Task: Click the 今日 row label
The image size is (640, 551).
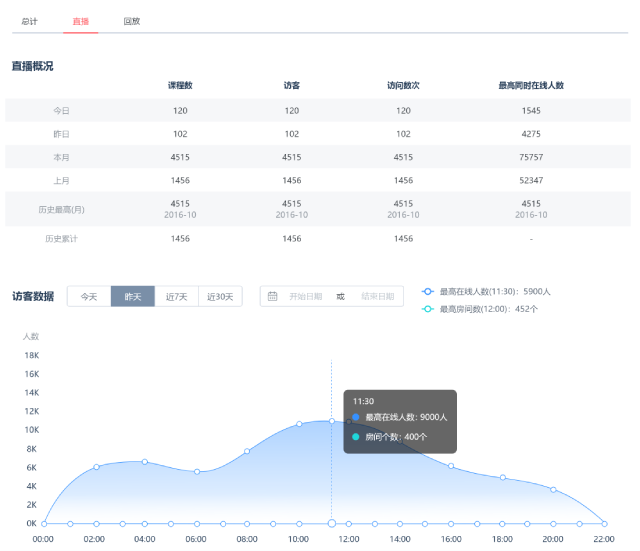Action: point(62,111)
